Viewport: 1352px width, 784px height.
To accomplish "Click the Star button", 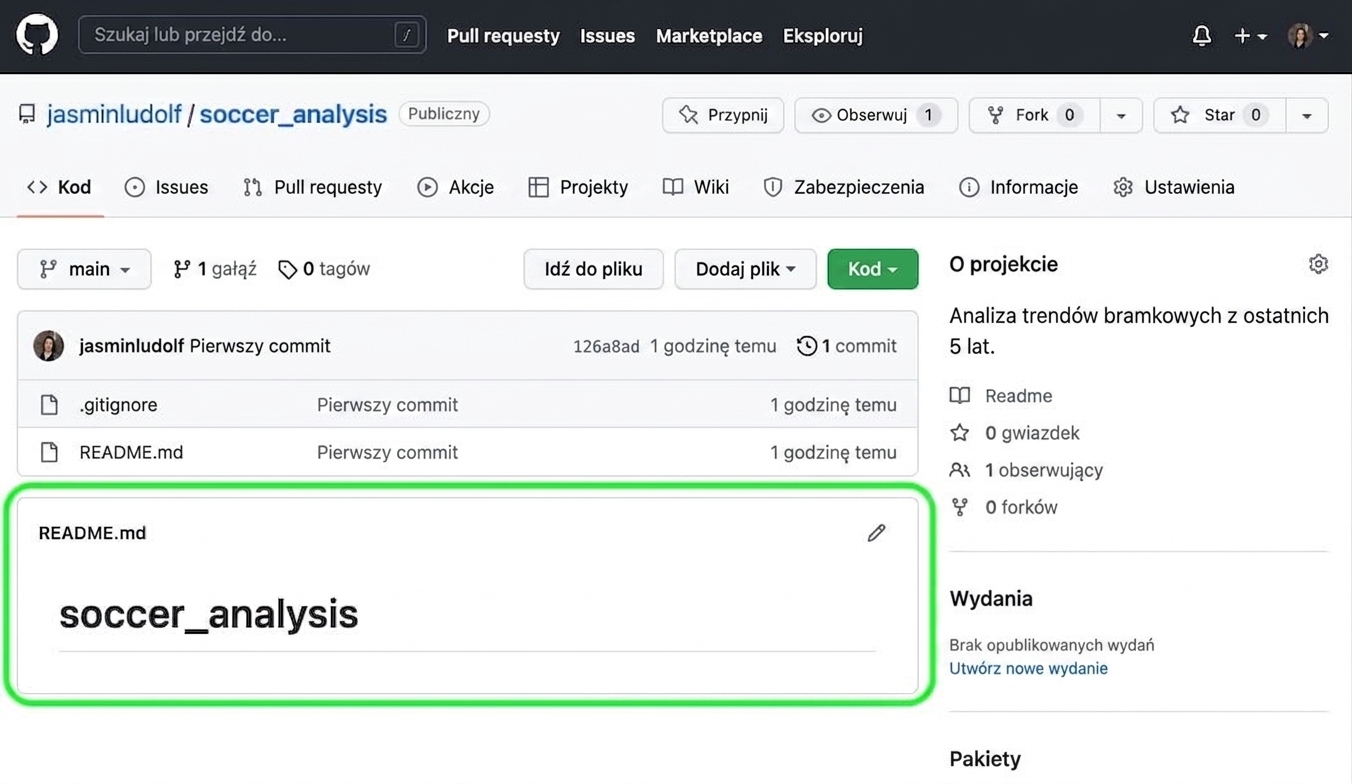I will [x=1219, y=115].
